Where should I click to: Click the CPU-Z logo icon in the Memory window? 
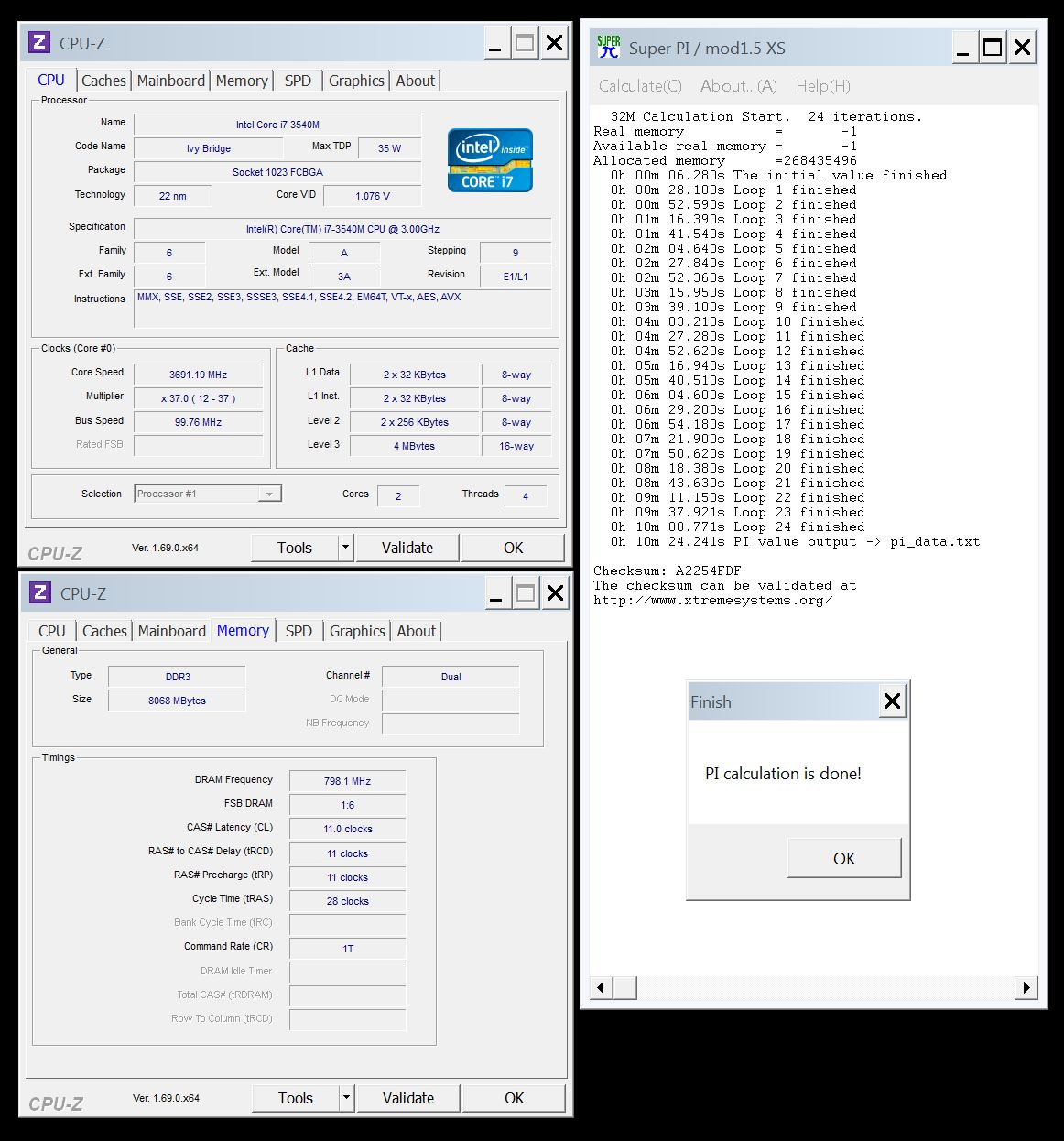click(40, 592)
